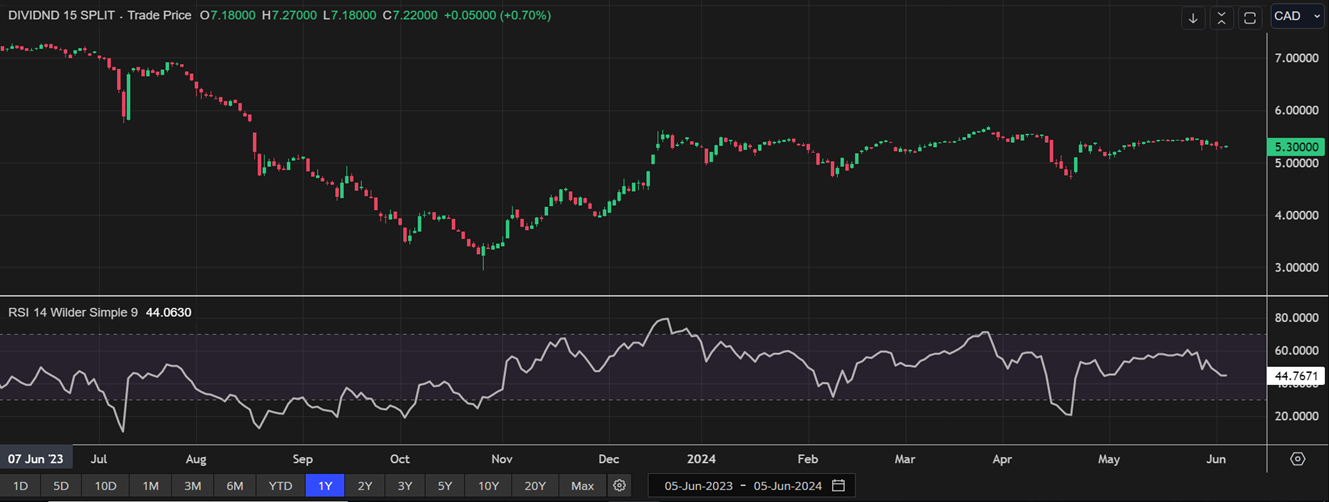This screenshot has height=502, width=1329.
Task: Switch to the YTD range
Action: click(x=280, y=486)
